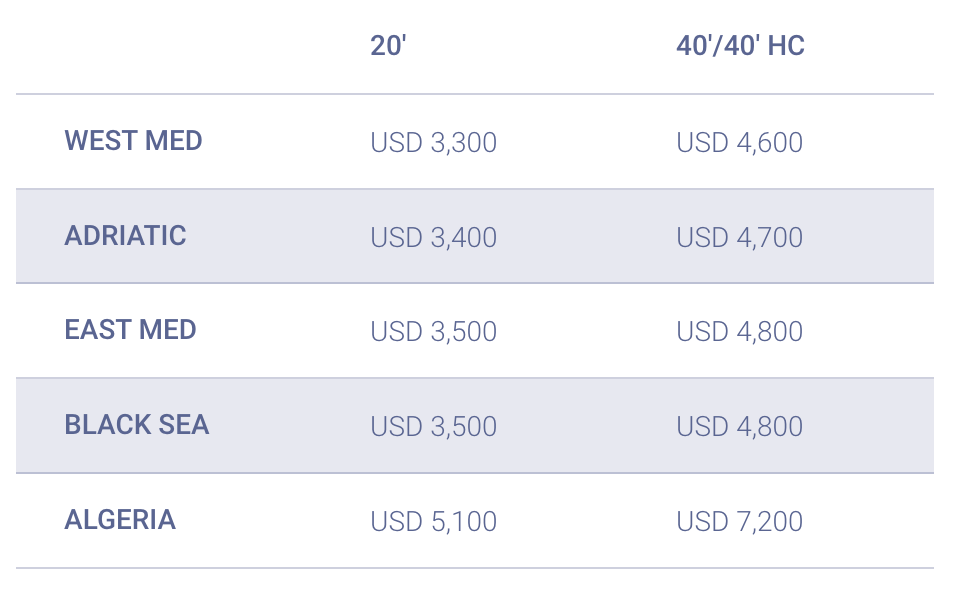This screenshot has width=962, height=602.
Task: Click WEST MED 20' price USD 3,300
Action: click(x=433, y=143)
